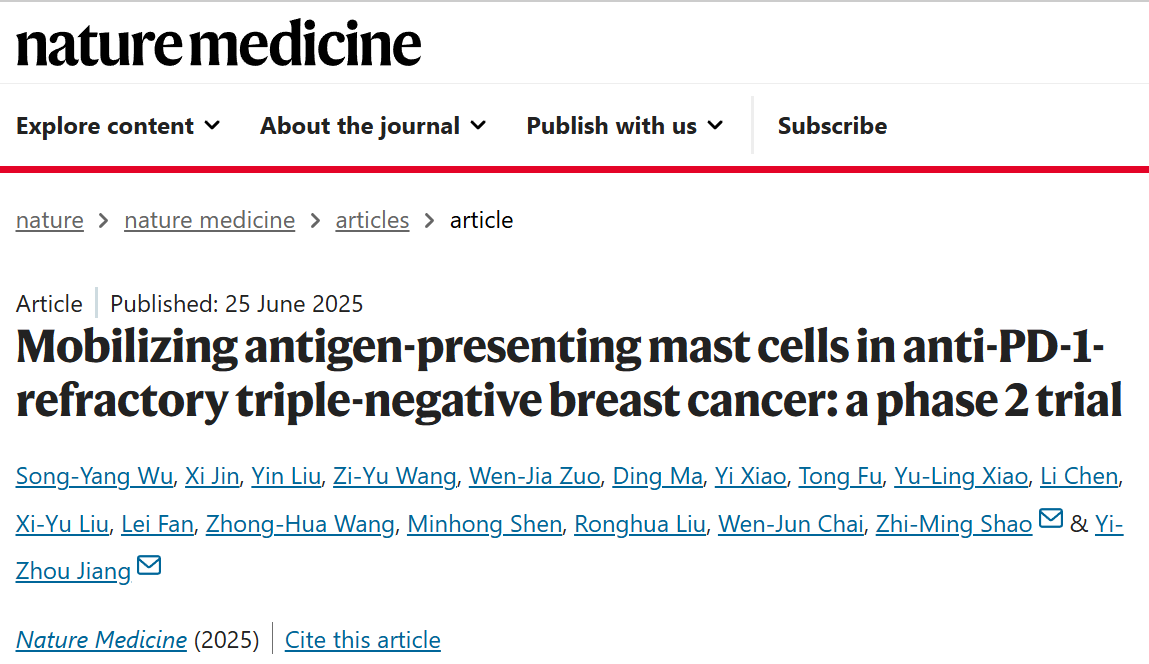
Task: Open author Song-Yang Wu's details
Action: coord(94,476)
